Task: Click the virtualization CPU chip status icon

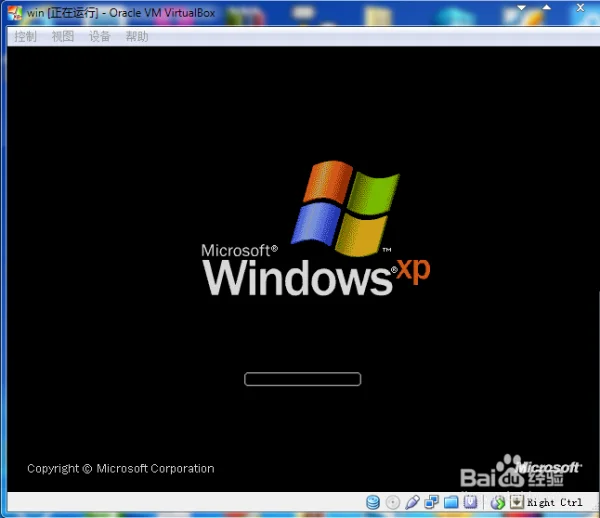Action: tap(470, 502)
